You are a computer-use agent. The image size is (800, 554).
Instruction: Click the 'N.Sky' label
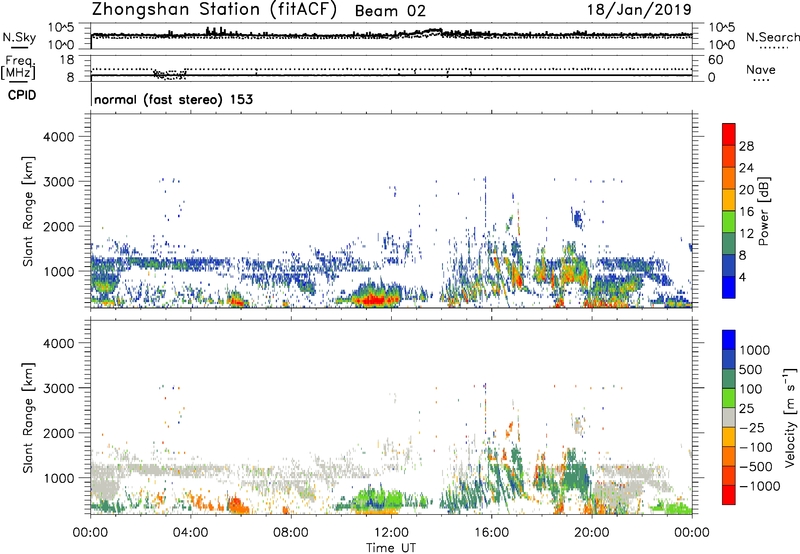coord(19,37)
